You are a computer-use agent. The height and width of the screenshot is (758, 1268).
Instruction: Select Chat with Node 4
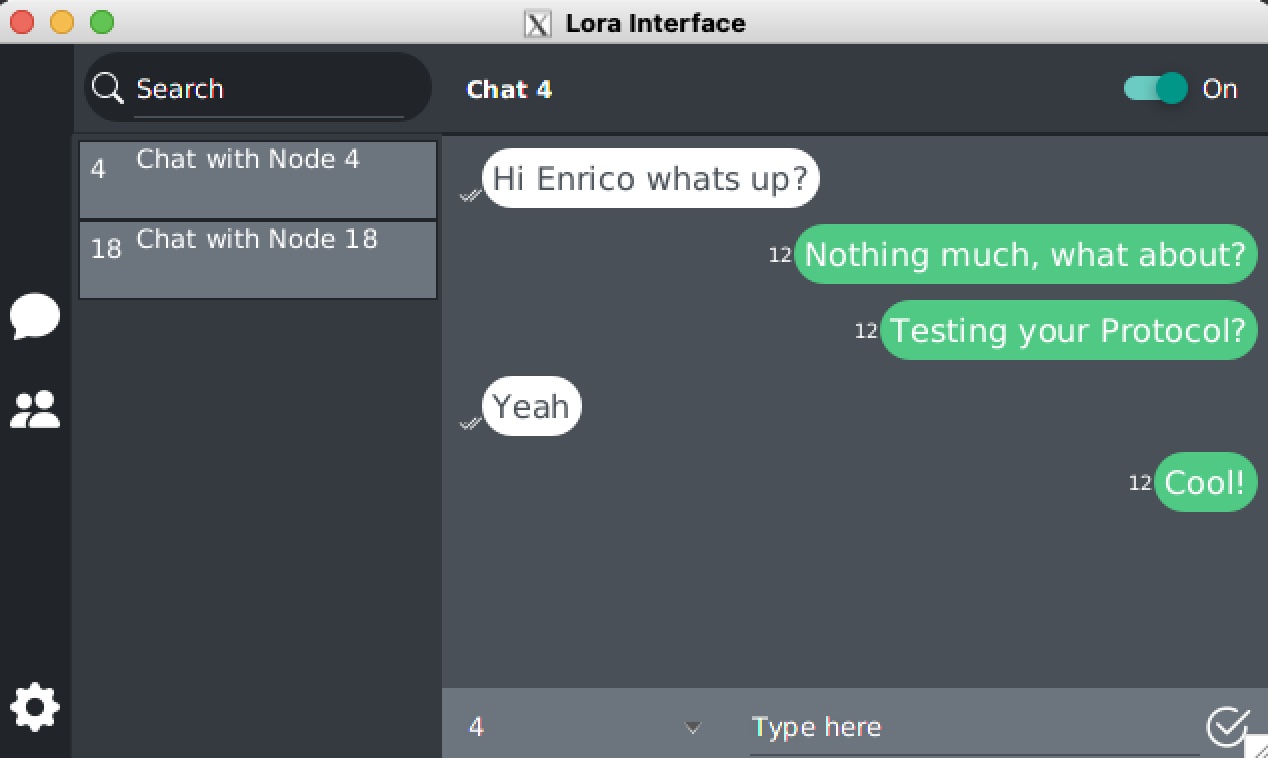click(258, 179)
